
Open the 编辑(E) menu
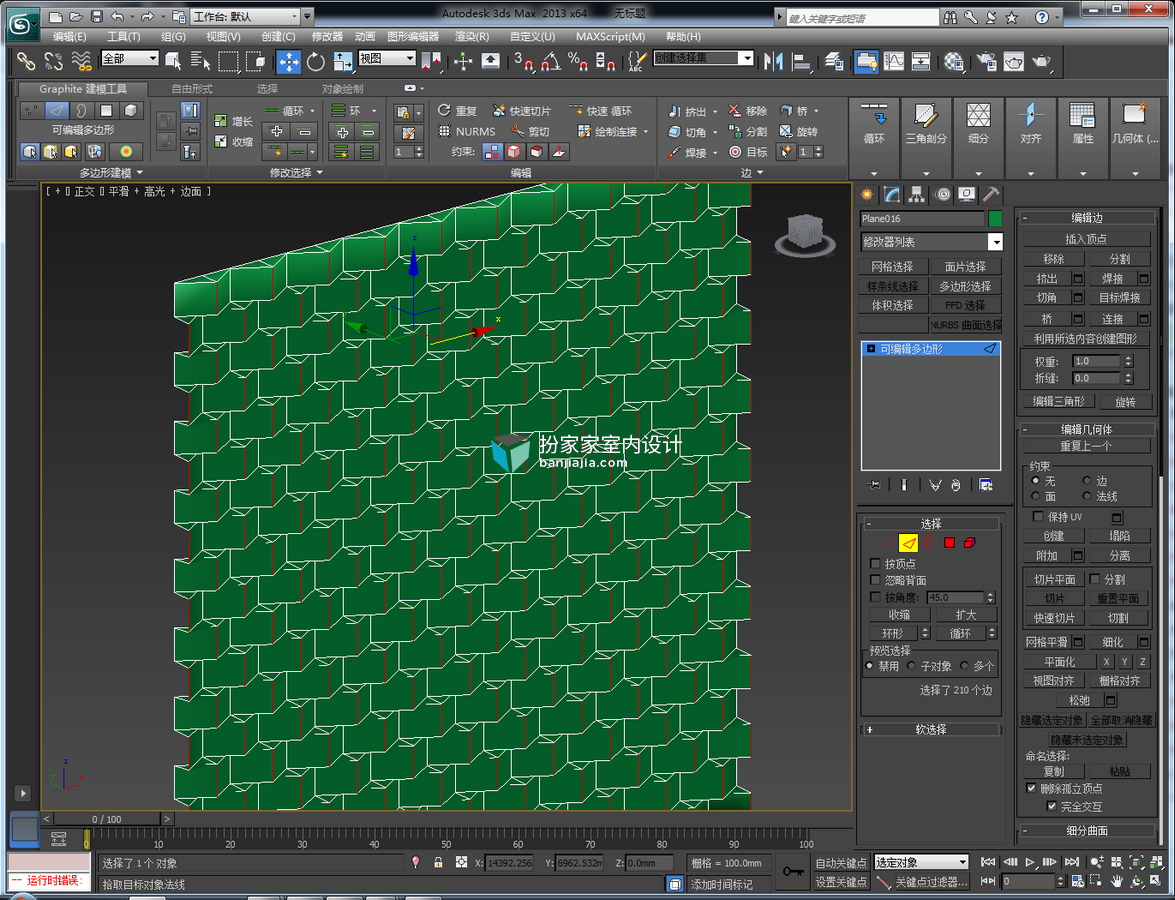(x=69, y=36)
